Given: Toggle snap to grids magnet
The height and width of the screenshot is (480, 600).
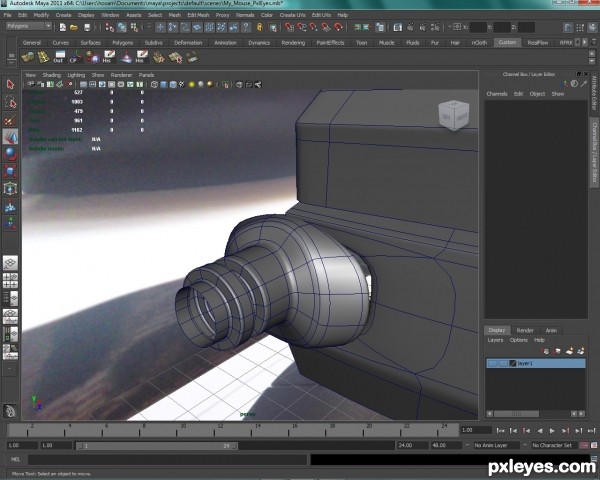Looking at the screenshot, I should point(289,27).
